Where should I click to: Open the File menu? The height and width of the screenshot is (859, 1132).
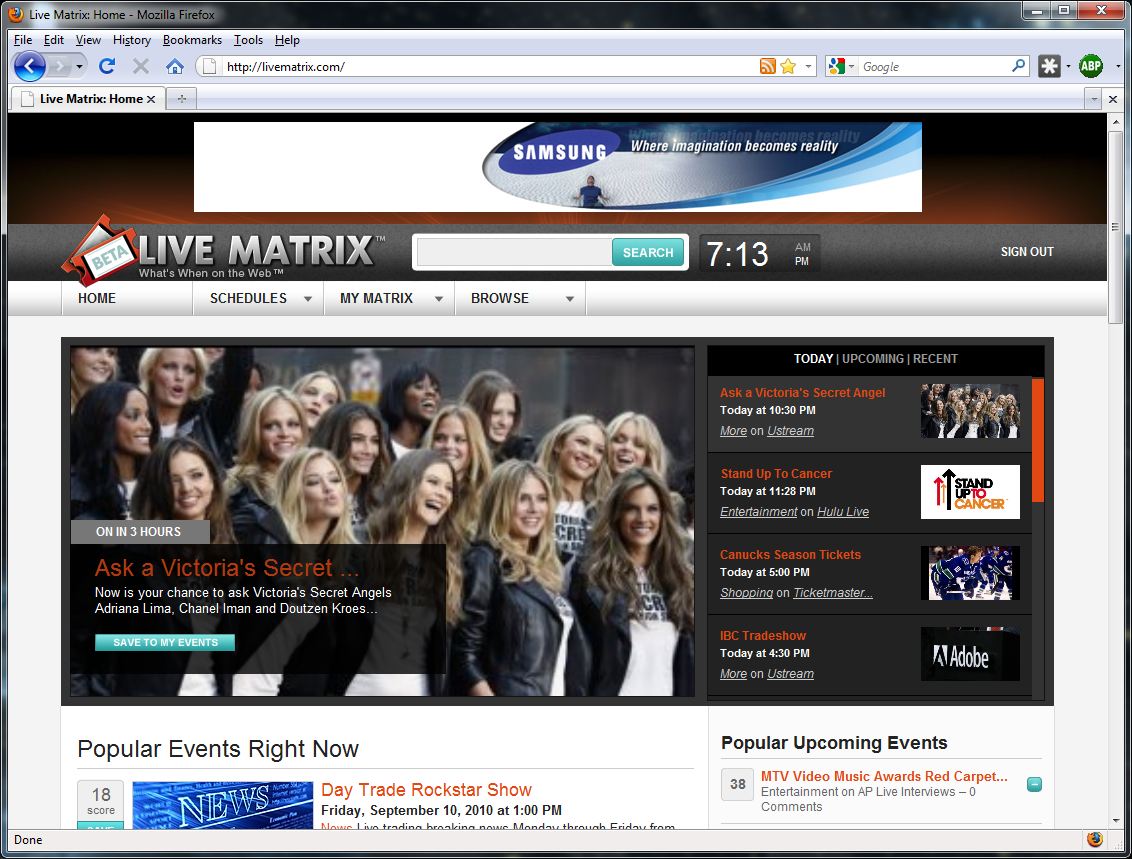click(x=23, y=40)
